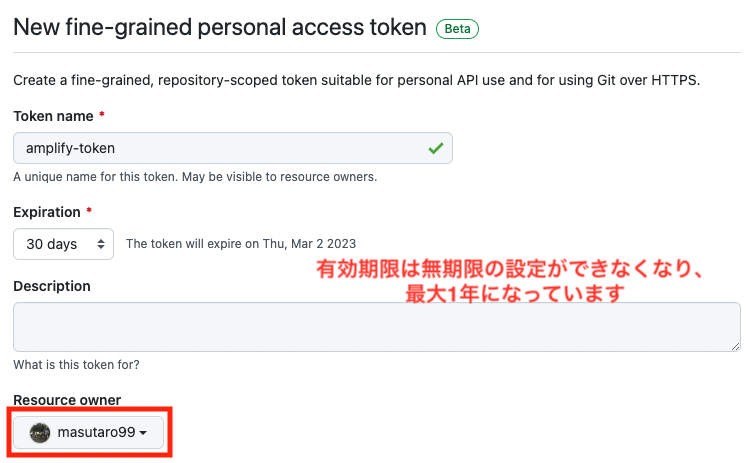Click the 'What is this token for?' hint
Screen dimensions: 750x463
[x=77, y=365]
